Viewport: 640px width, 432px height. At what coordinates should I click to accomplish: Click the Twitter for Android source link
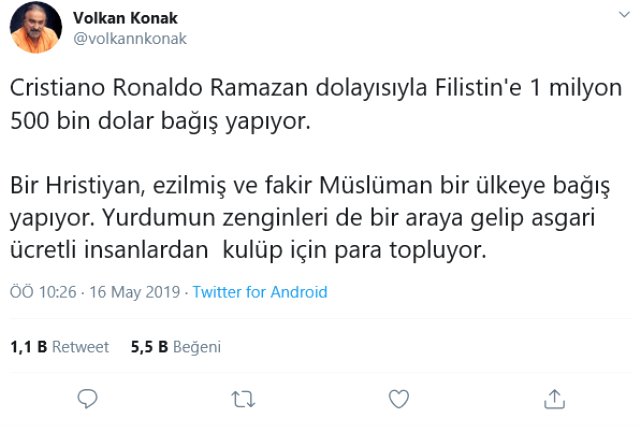click(260, 293)
